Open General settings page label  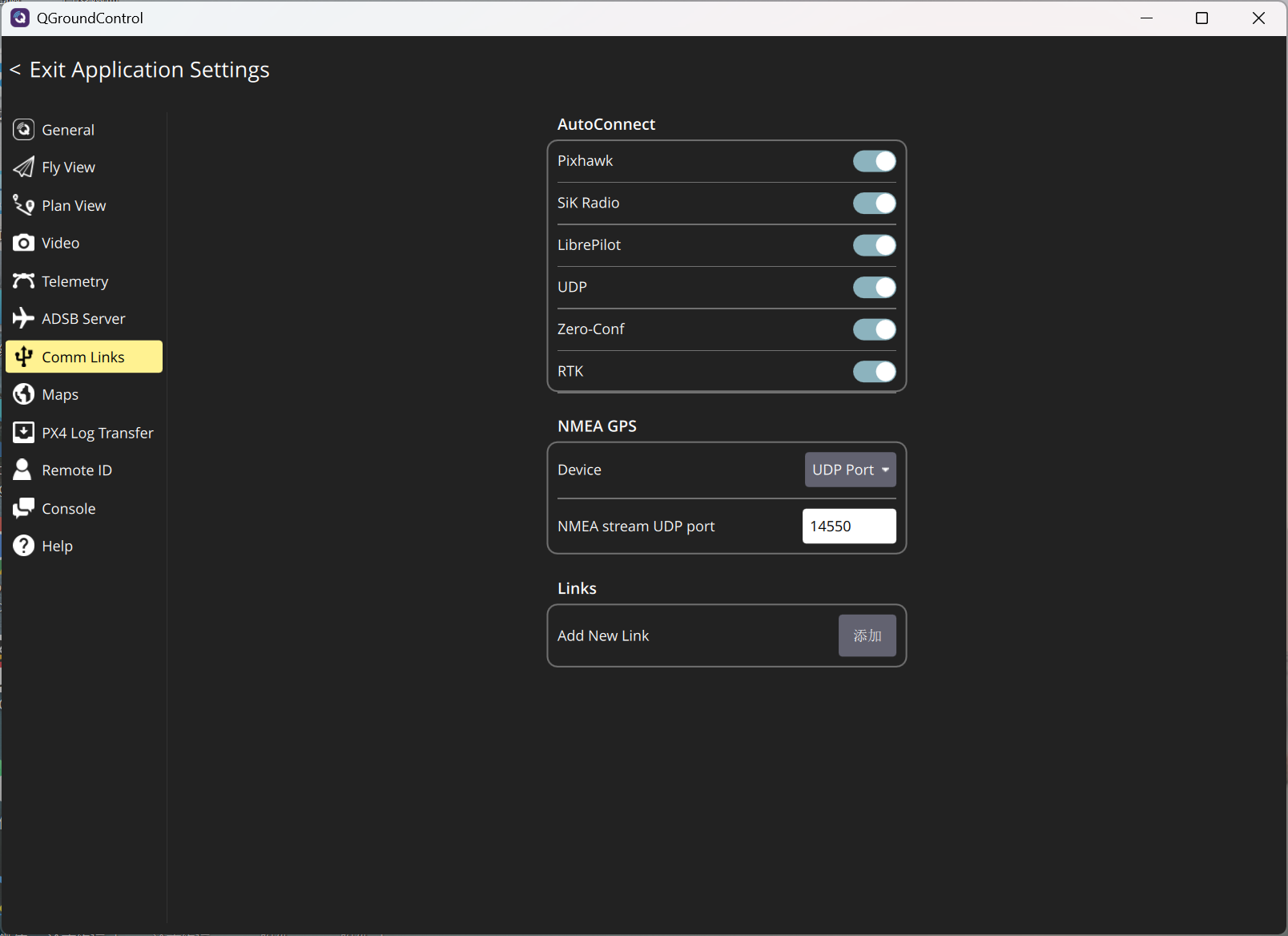pos(68,130)
